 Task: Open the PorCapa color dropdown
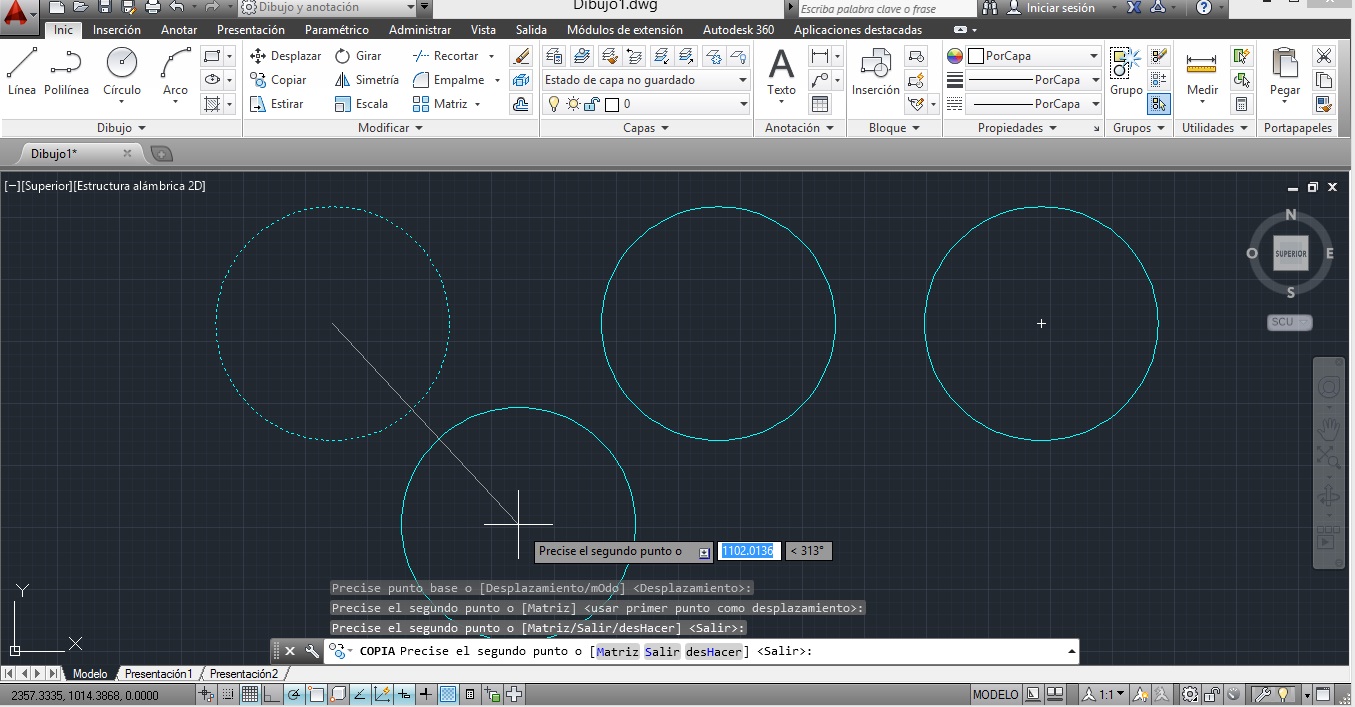1093,56
